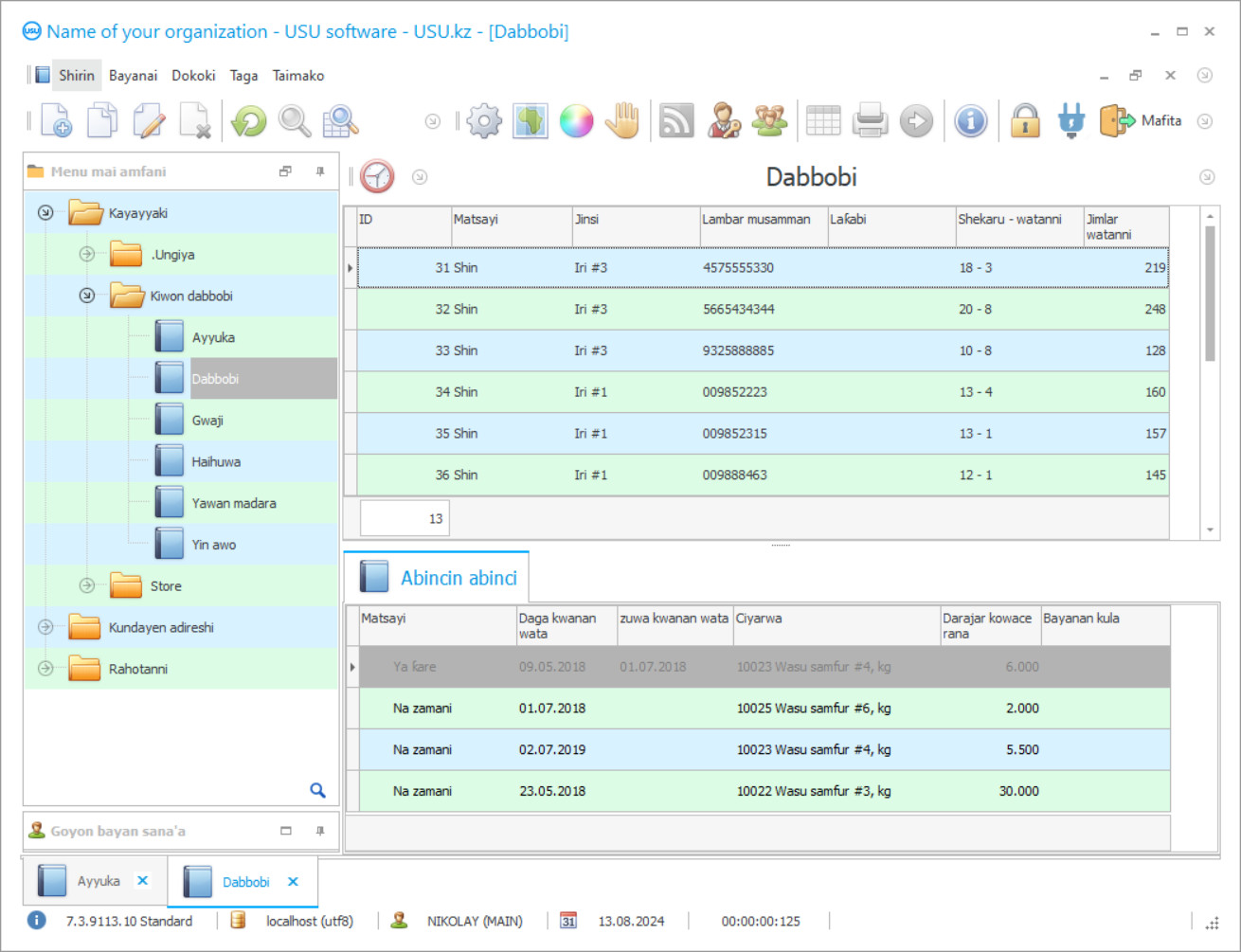Select the Gwaji tree item

[207, 421]
